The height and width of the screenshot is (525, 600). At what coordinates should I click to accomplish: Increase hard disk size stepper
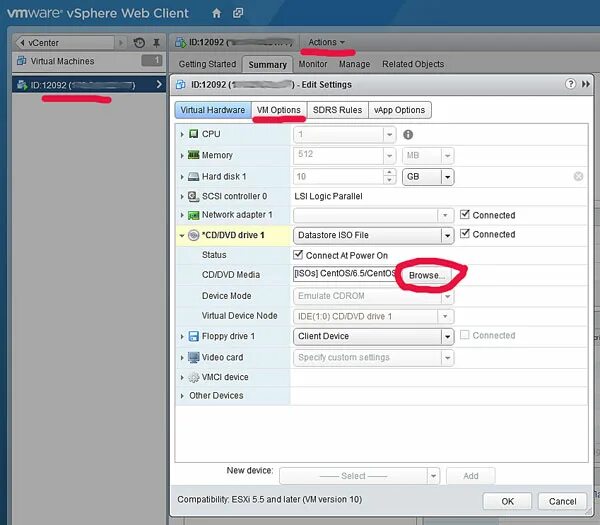click(x=390, y=173)
